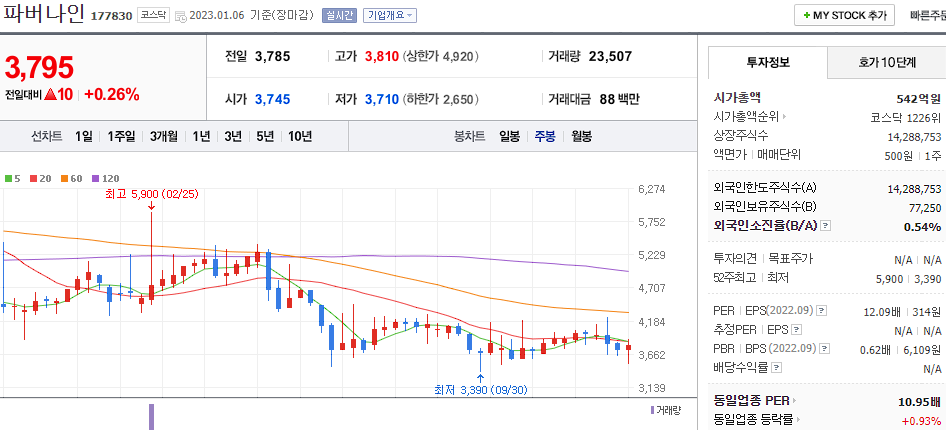Viewport: 946px width, 430px height.
Task: Click the +0.93% 동일업종 등락률 value
Action: click(921, 420)
